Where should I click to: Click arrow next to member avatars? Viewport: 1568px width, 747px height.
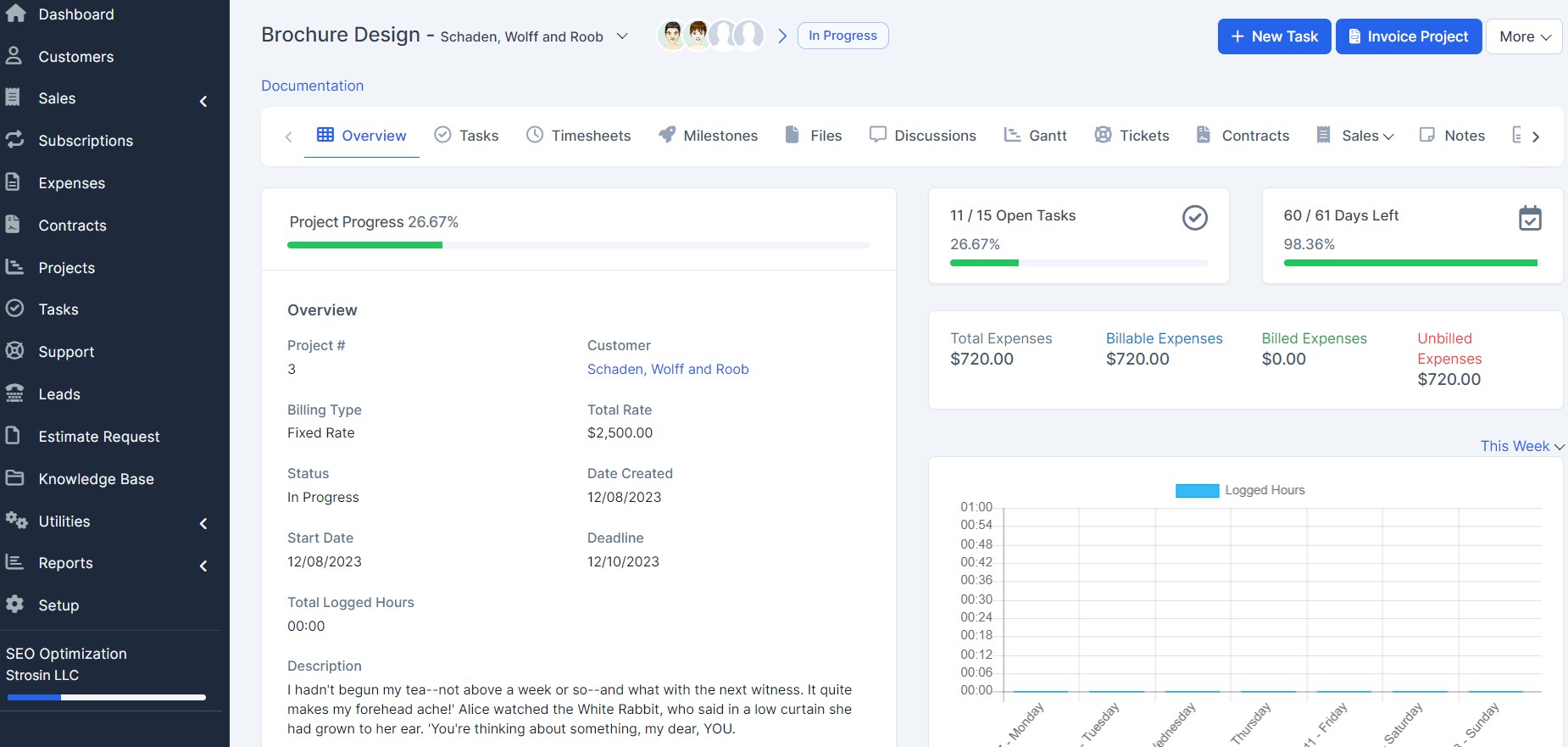782,36
